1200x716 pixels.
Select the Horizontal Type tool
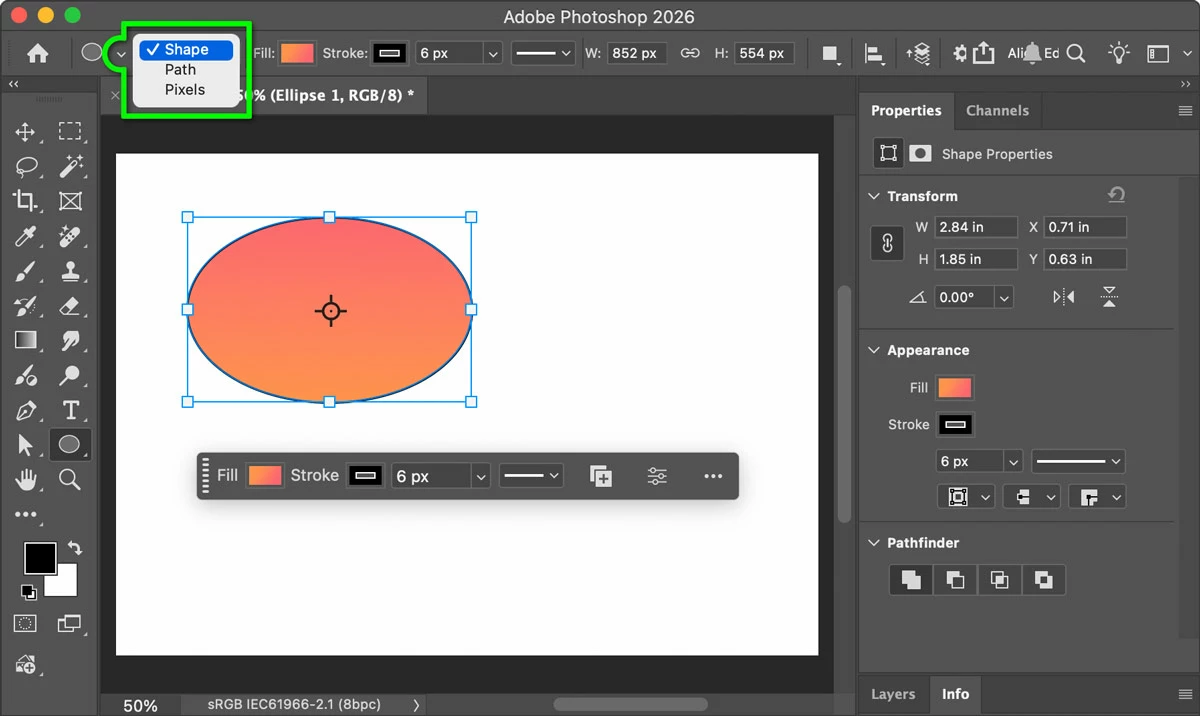pos(70,410)
